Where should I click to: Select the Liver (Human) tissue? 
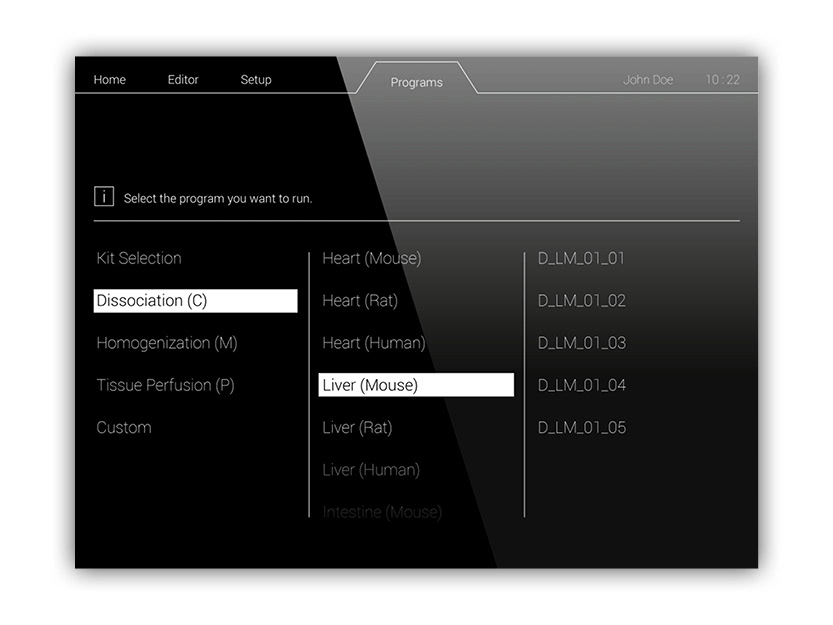click(371, 470)
